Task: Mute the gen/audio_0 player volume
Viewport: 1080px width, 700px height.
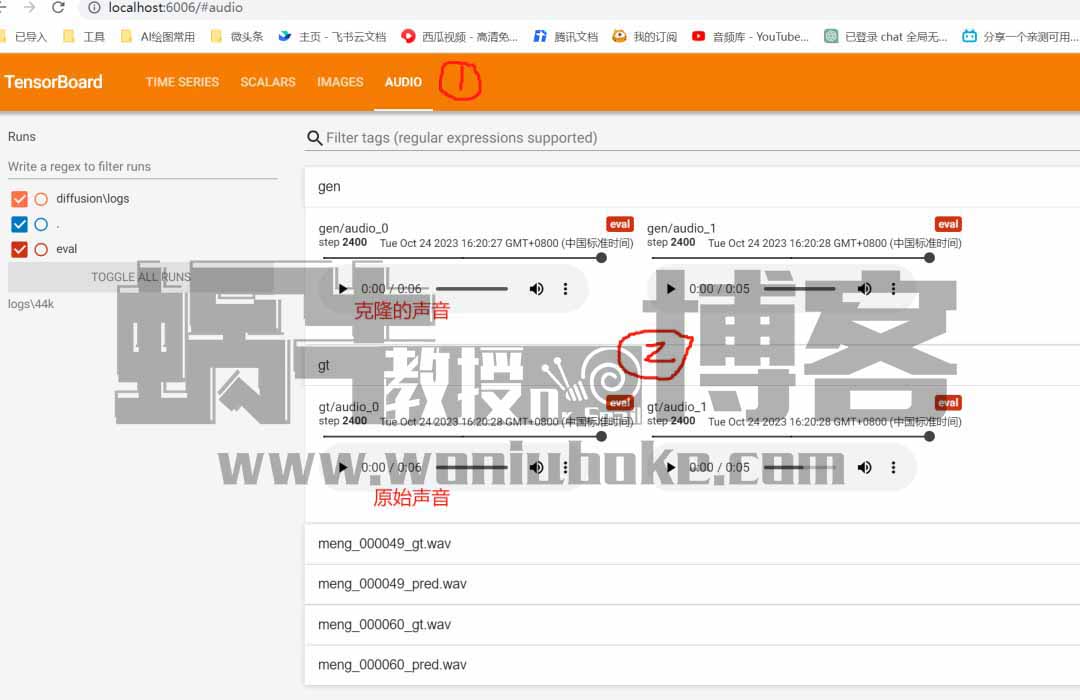Action: pyautogui.click(x=537, y=289)
